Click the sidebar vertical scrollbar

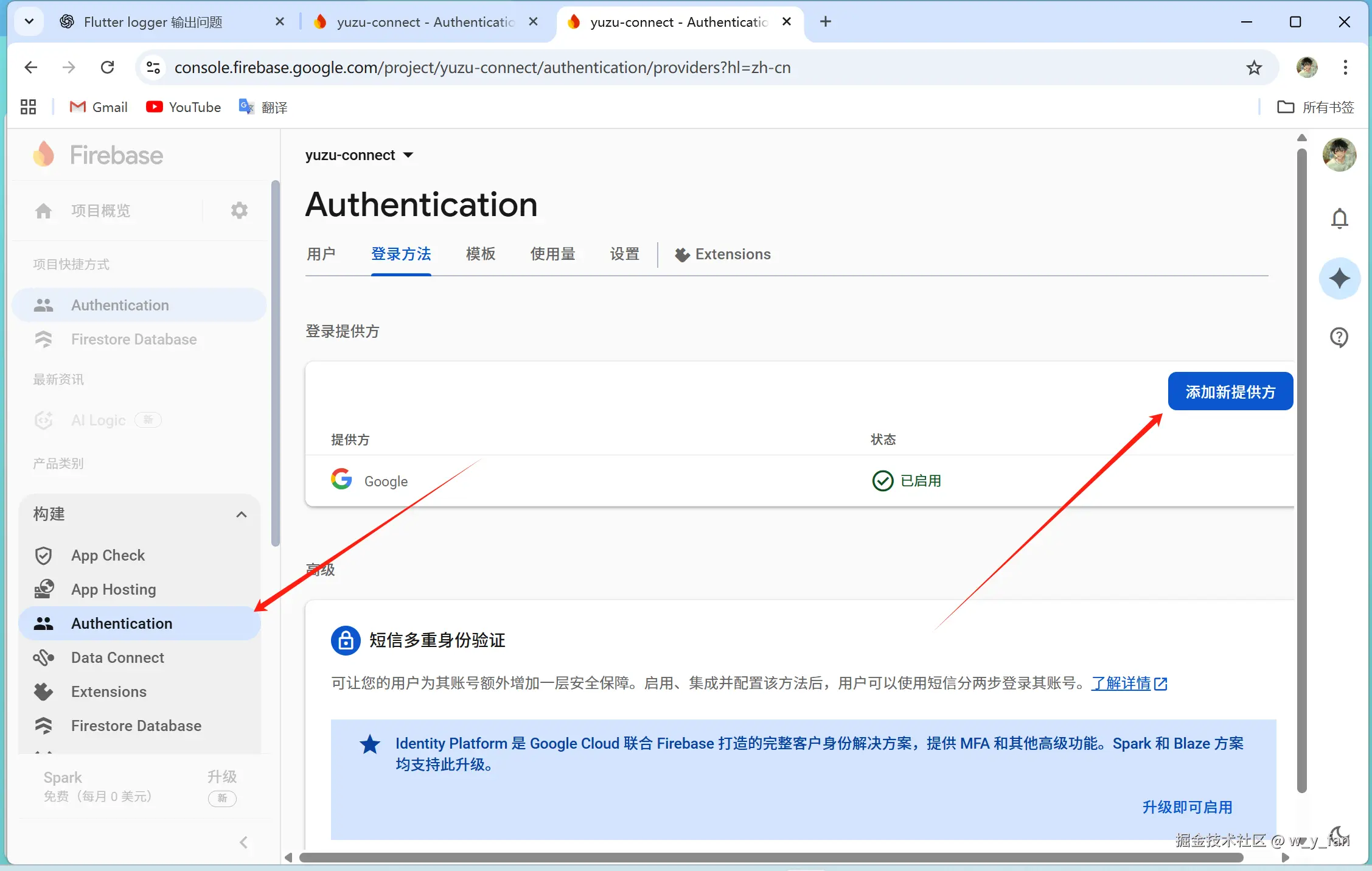[x=275, y=363]
